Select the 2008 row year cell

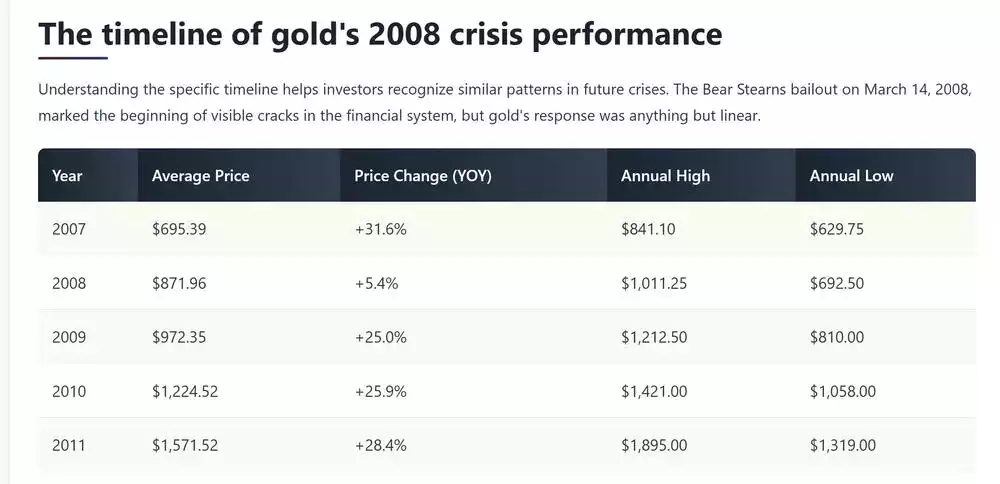(x=69, y=283)
